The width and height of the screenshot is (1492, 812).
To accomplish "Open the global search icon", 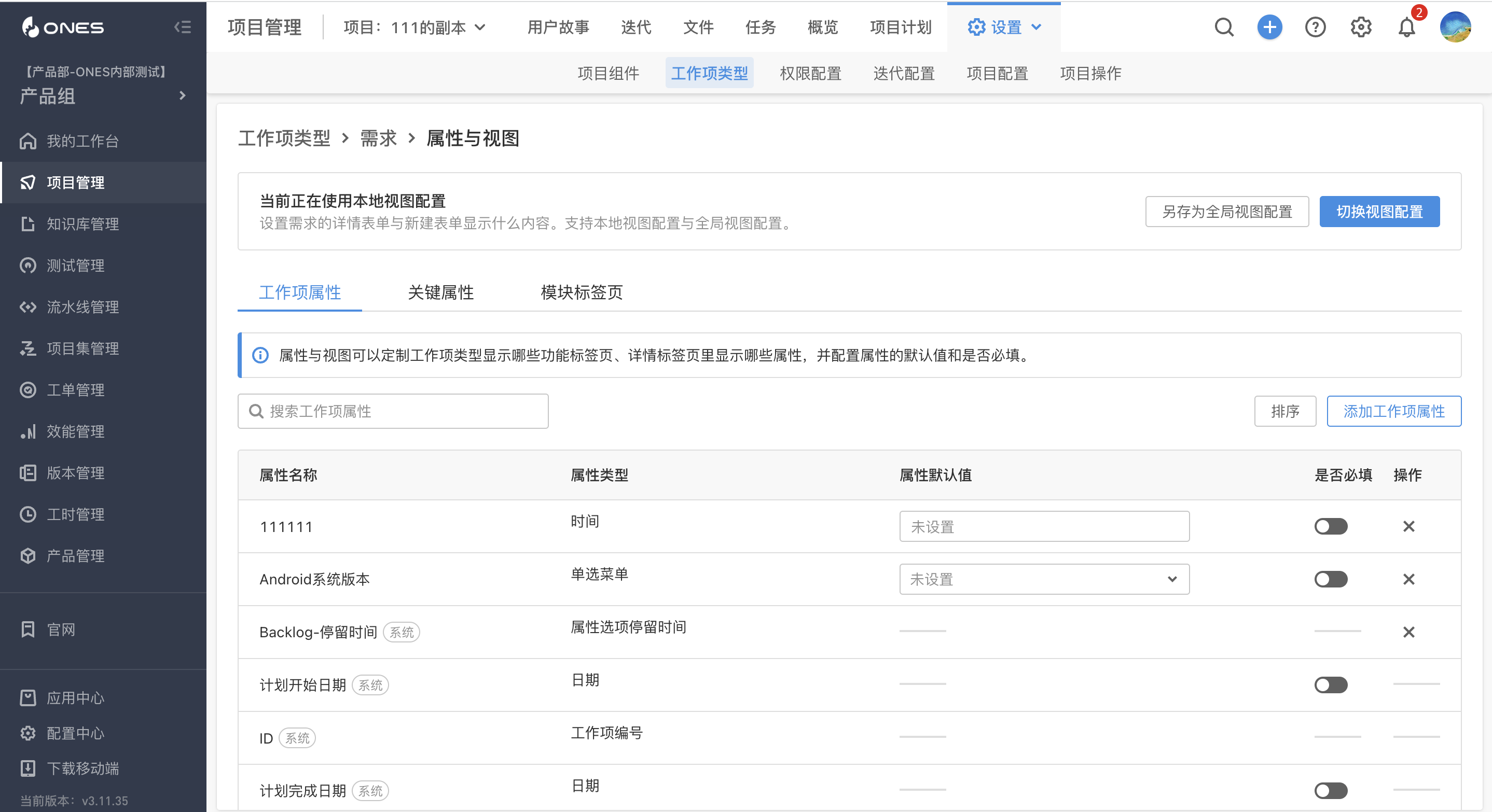I will coord(1224,27).
